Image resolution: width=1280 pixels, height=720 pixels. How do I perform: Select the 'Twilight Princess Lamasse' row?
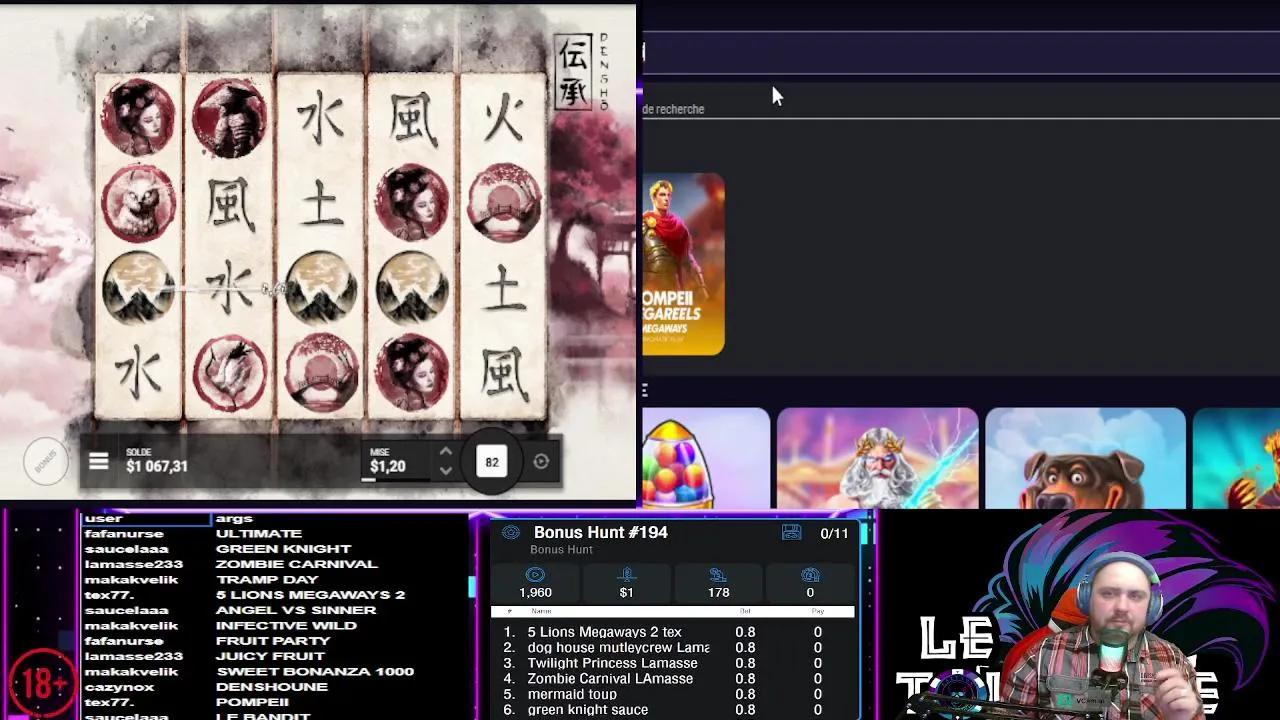(672, 663)
